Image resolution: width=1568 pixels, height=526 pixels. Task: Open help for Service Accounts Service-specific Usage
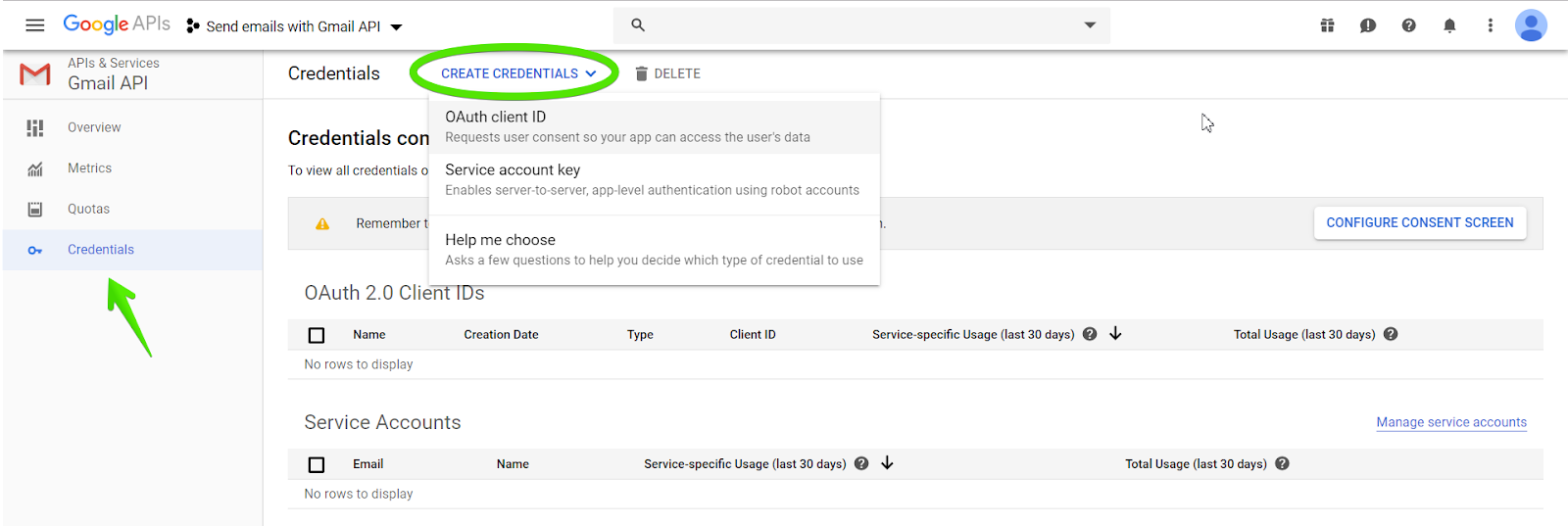pyautogui.click(x=861, y=463)
